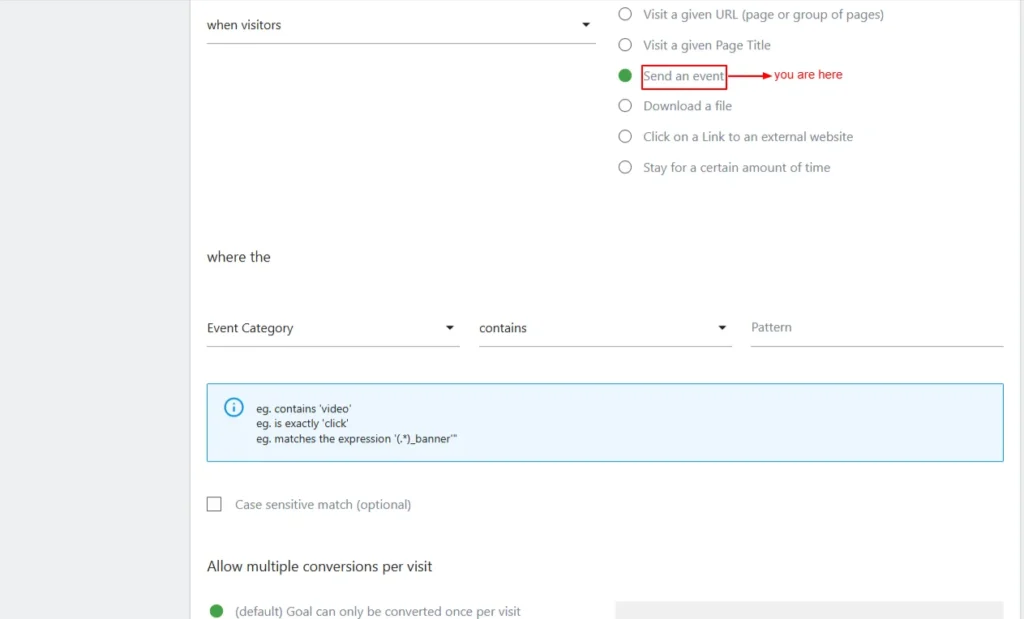The width and height of the screenshot is (1024, 619).
Task: Enable the 'Case sensitive match' checkbox
Action: click(214, 505)
